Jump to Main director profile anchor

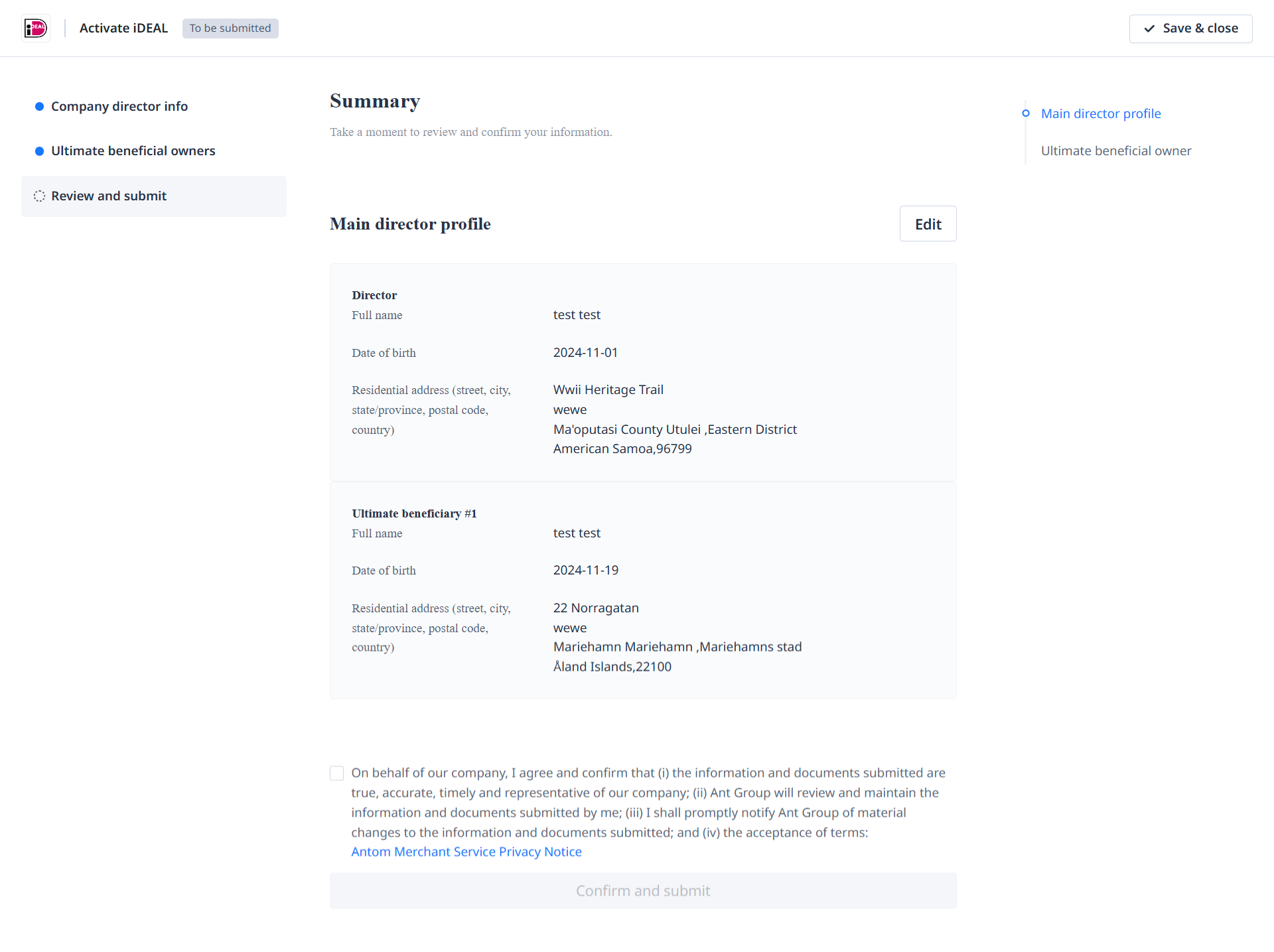1101,113
